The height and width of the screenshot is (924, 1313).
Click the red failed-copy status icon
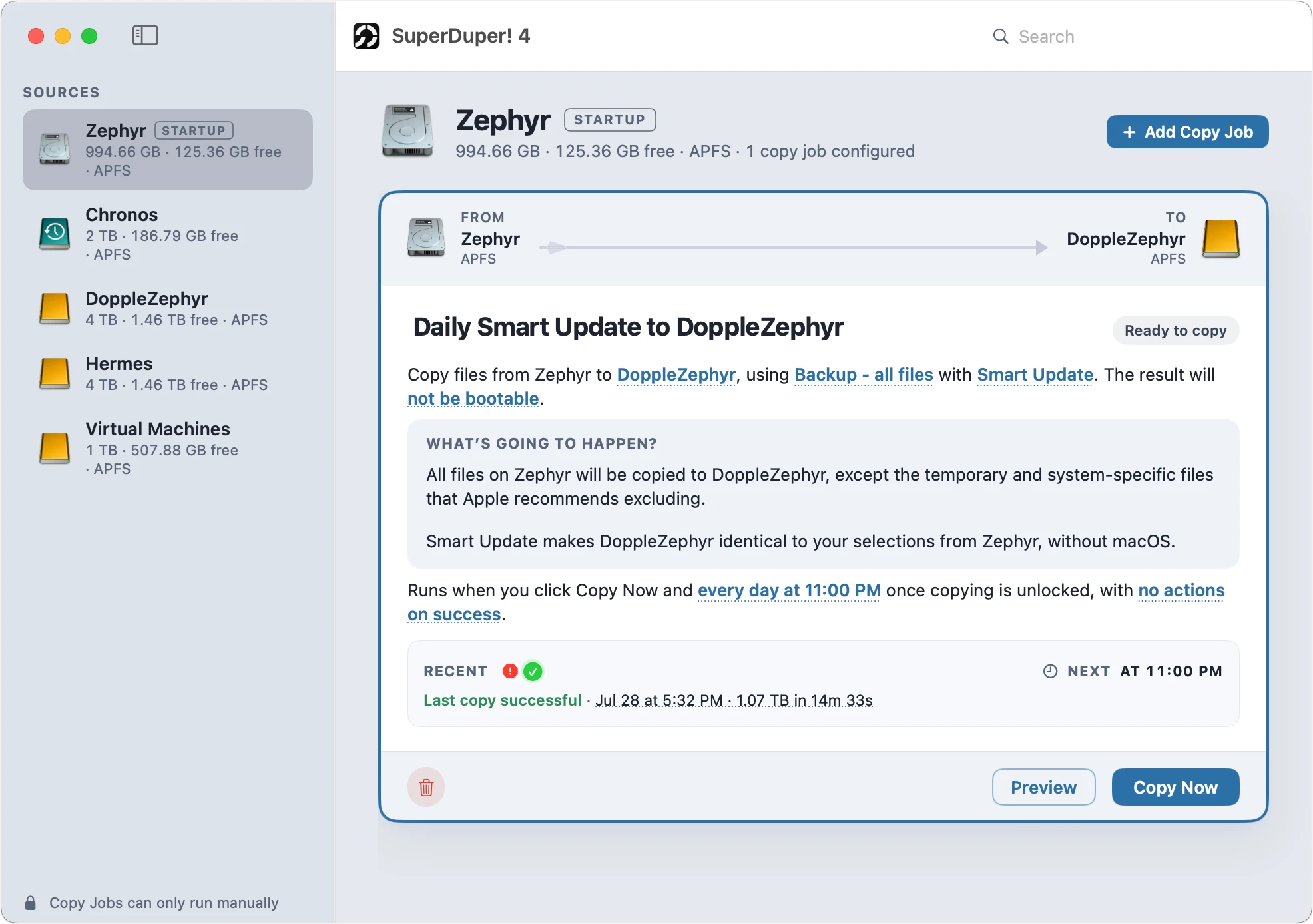510,671
